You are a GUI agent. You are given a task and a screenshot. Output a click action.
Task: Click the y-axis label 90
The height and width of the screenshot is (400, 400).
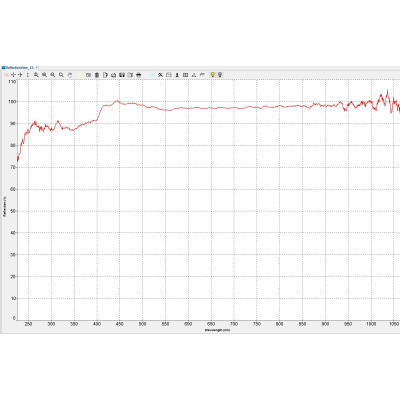point(13,123)
